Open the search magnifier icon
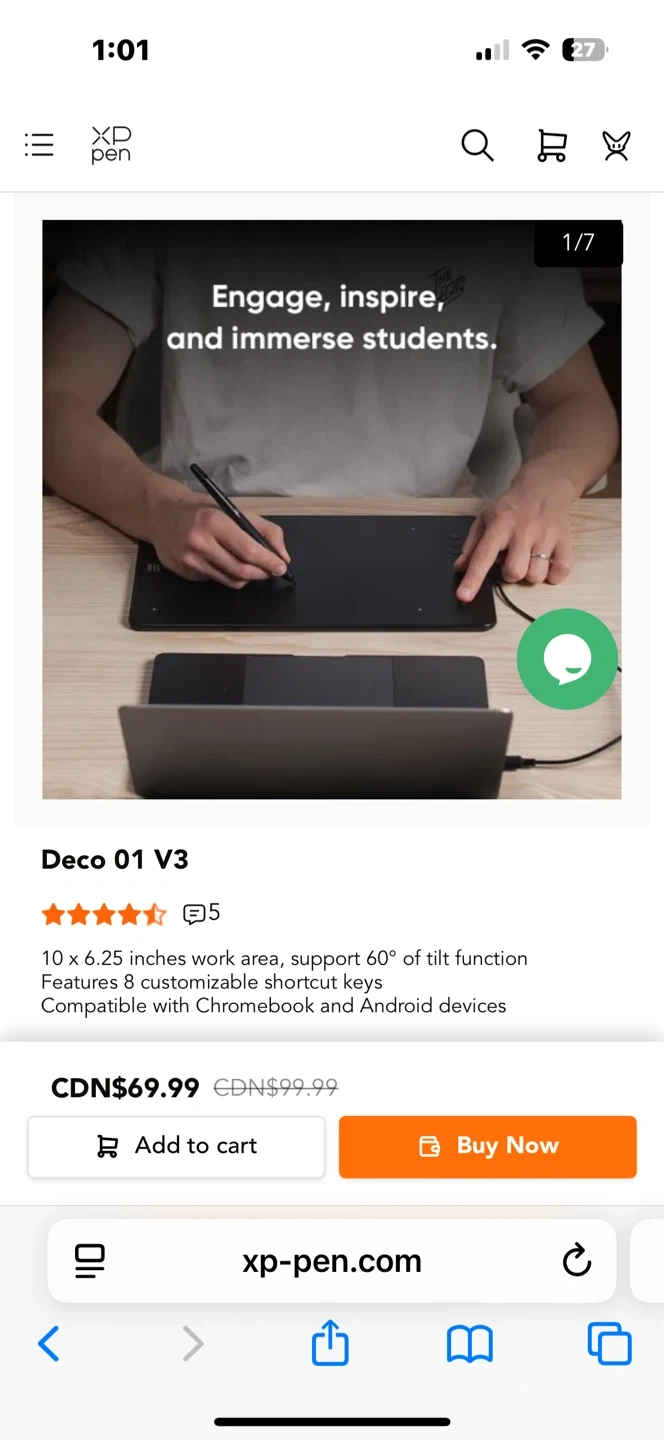 click(x=477, y=146)
